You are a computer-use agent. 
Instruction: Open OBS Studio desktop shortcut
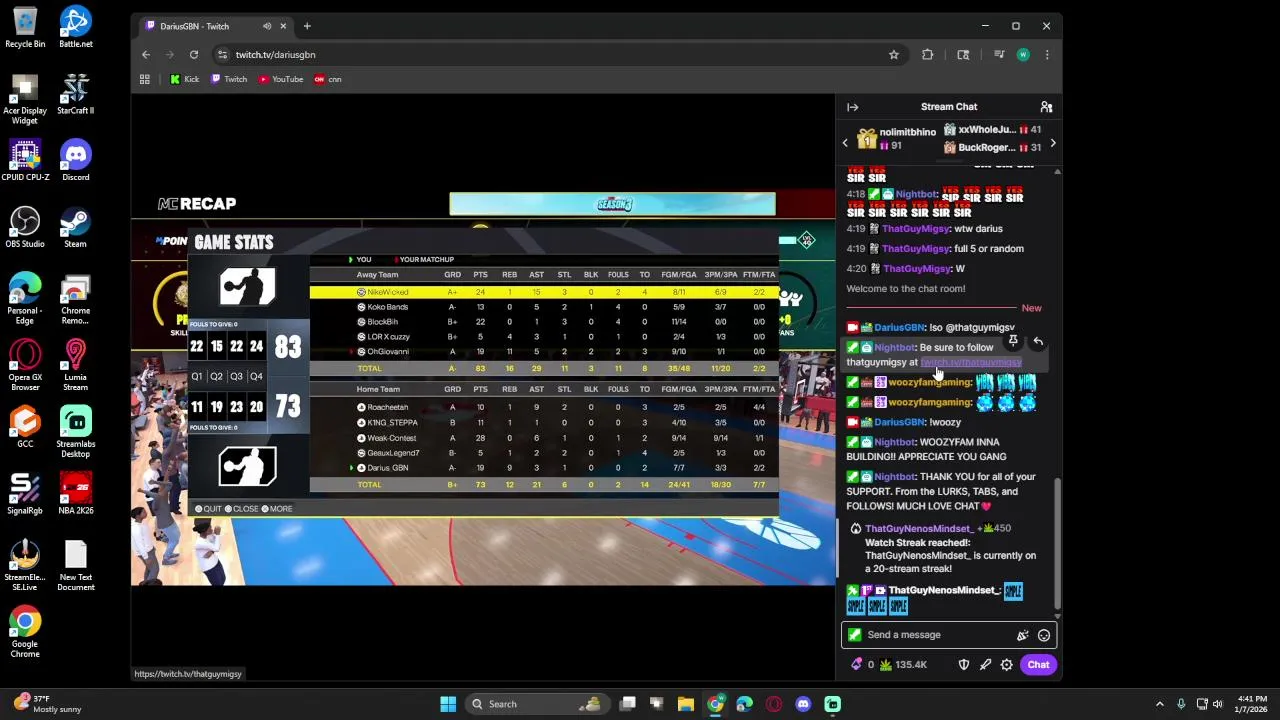[x=25, y=228]
